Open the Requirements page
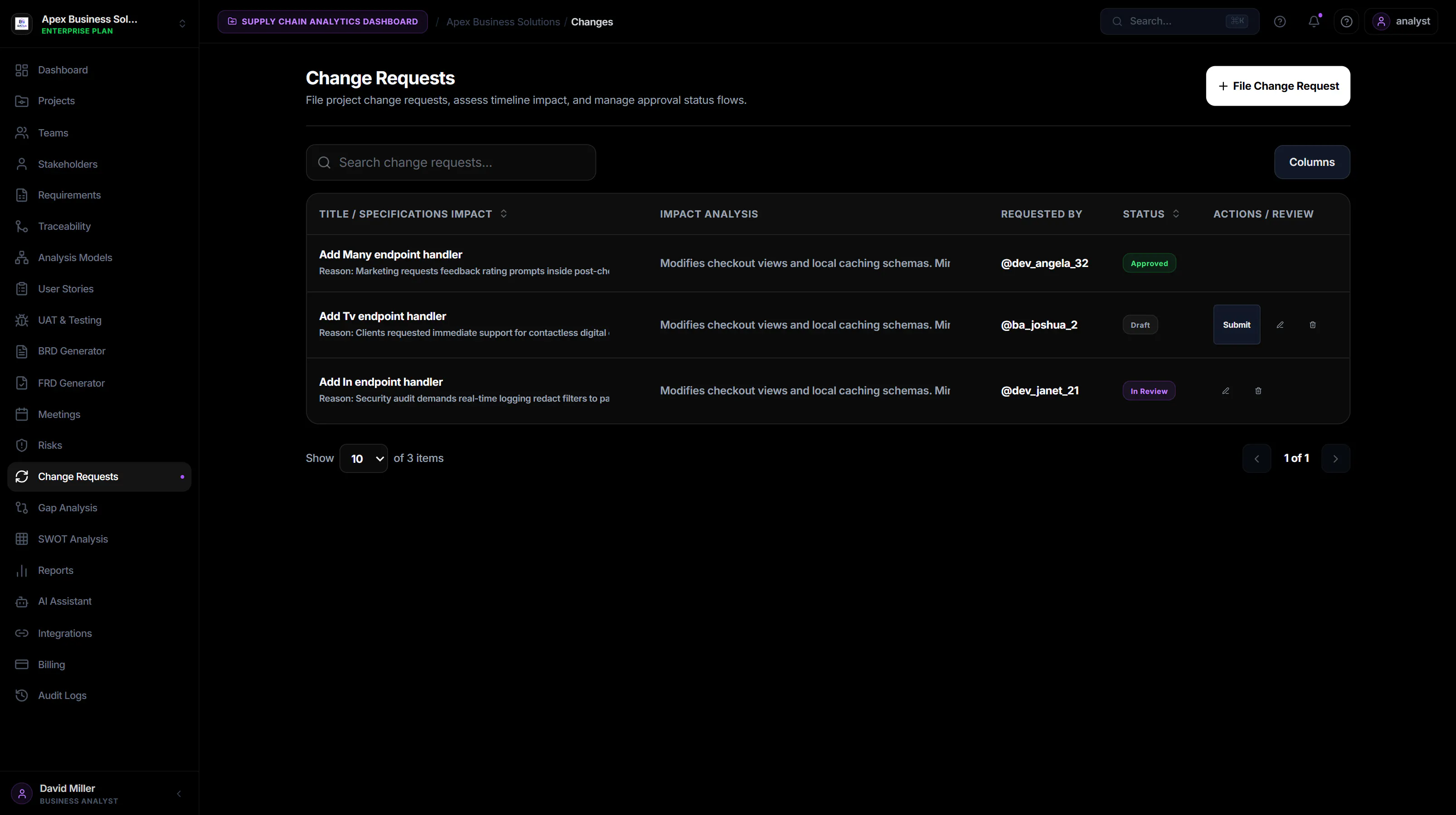Screen dimensions: 1456x815 (99, 195)
